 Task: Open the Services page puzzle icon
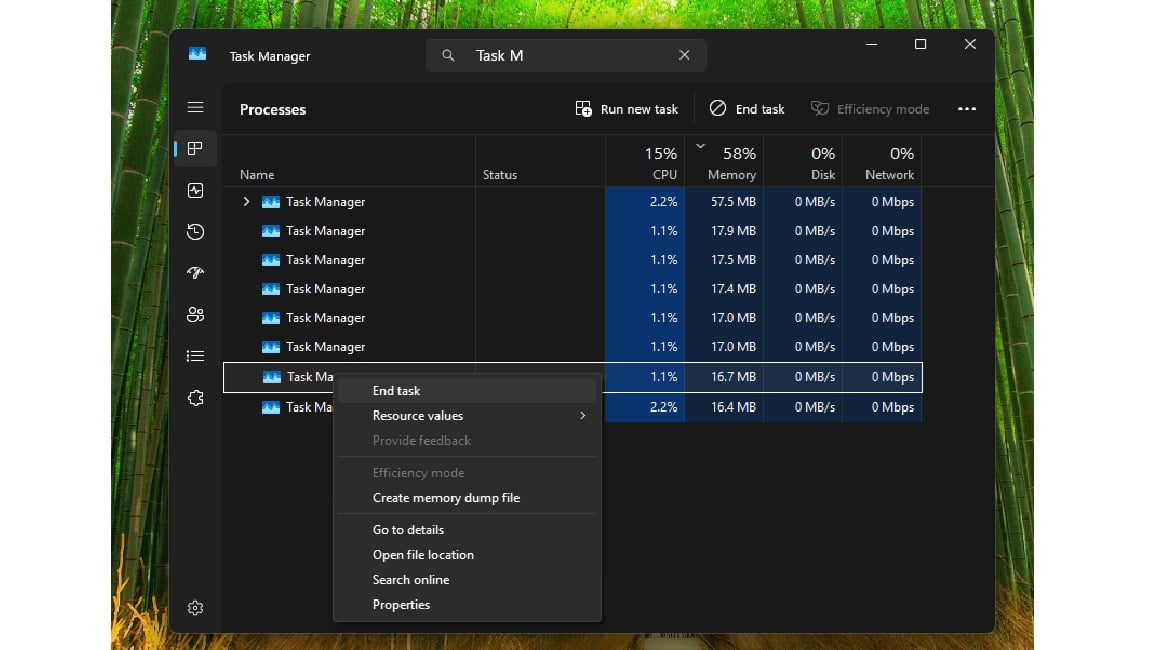tap(196, 398)
